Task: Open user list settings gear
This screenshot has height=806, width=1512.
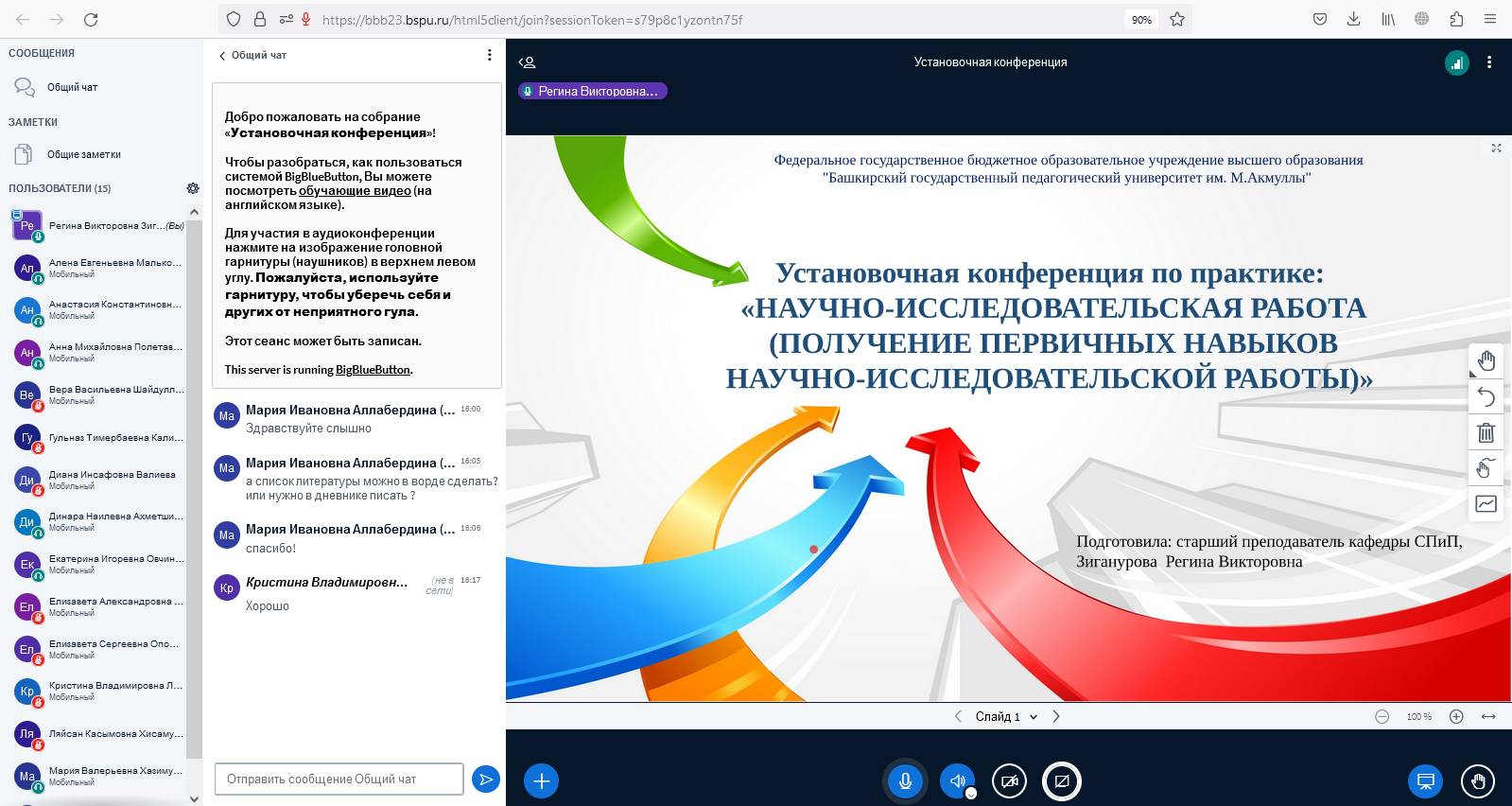Action: 193,188
